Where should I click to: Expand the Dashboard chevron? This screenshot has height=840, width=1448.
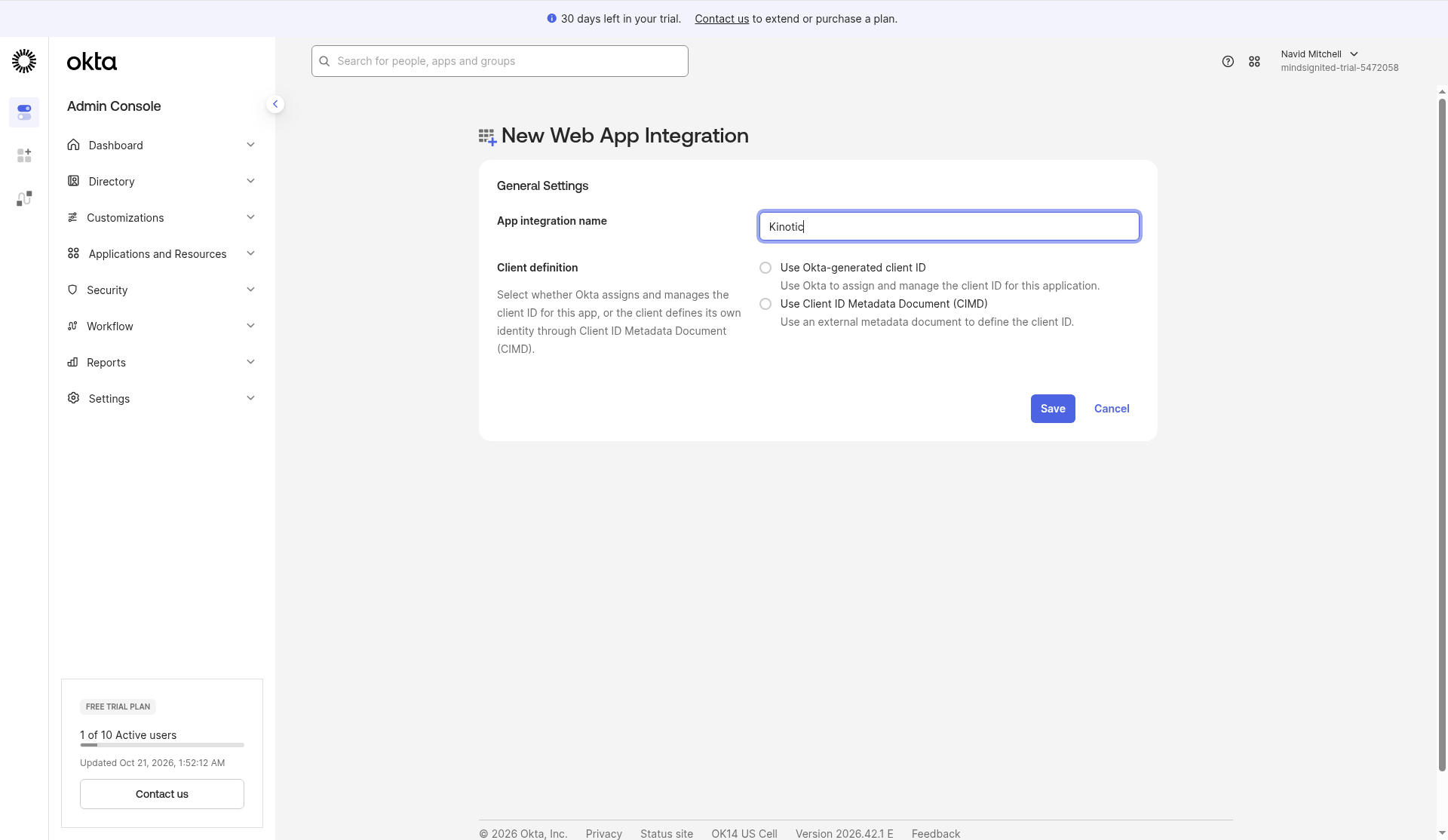(250, 145)
